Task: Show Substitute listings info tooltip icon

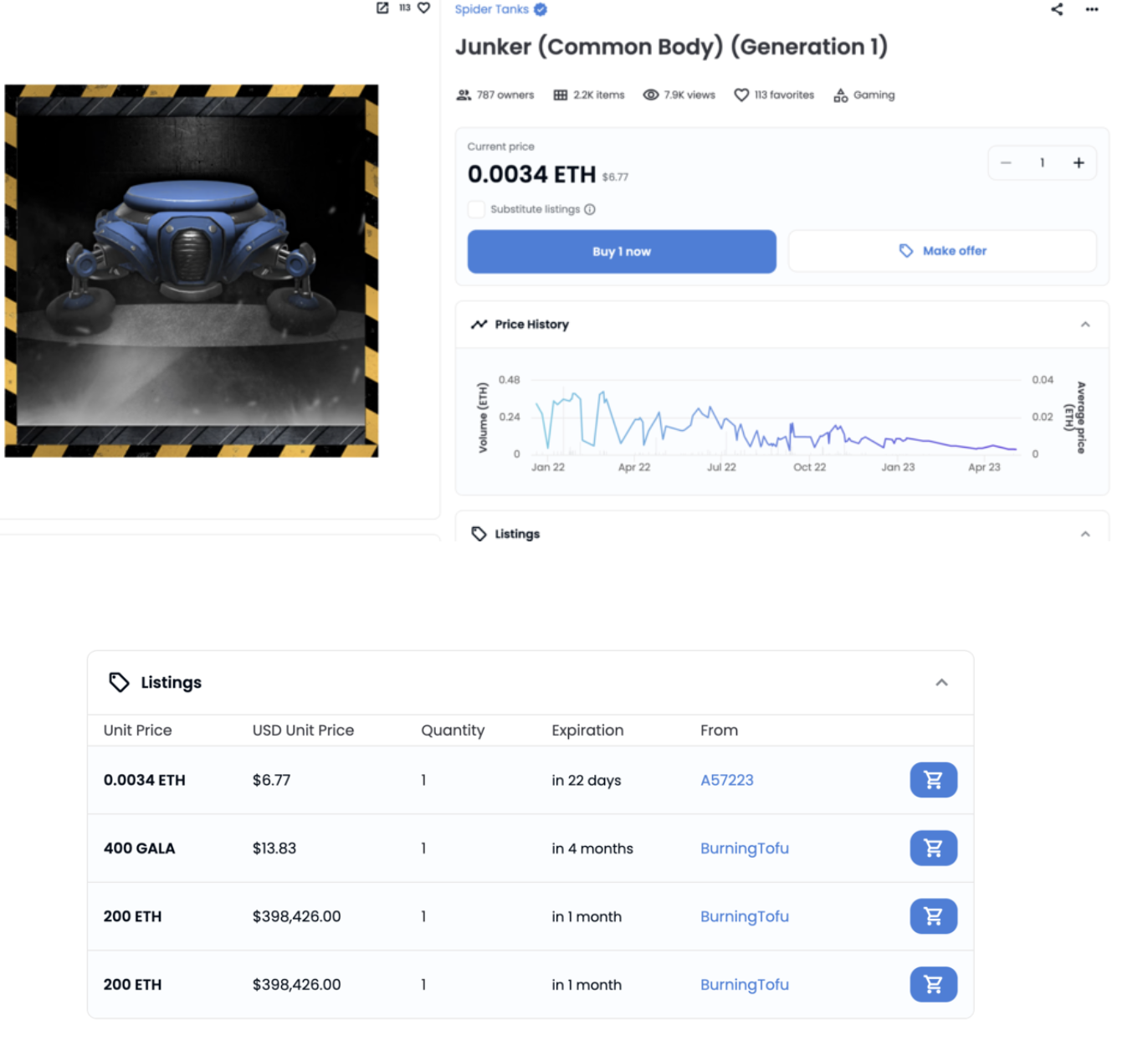Action: coord(590,209)
